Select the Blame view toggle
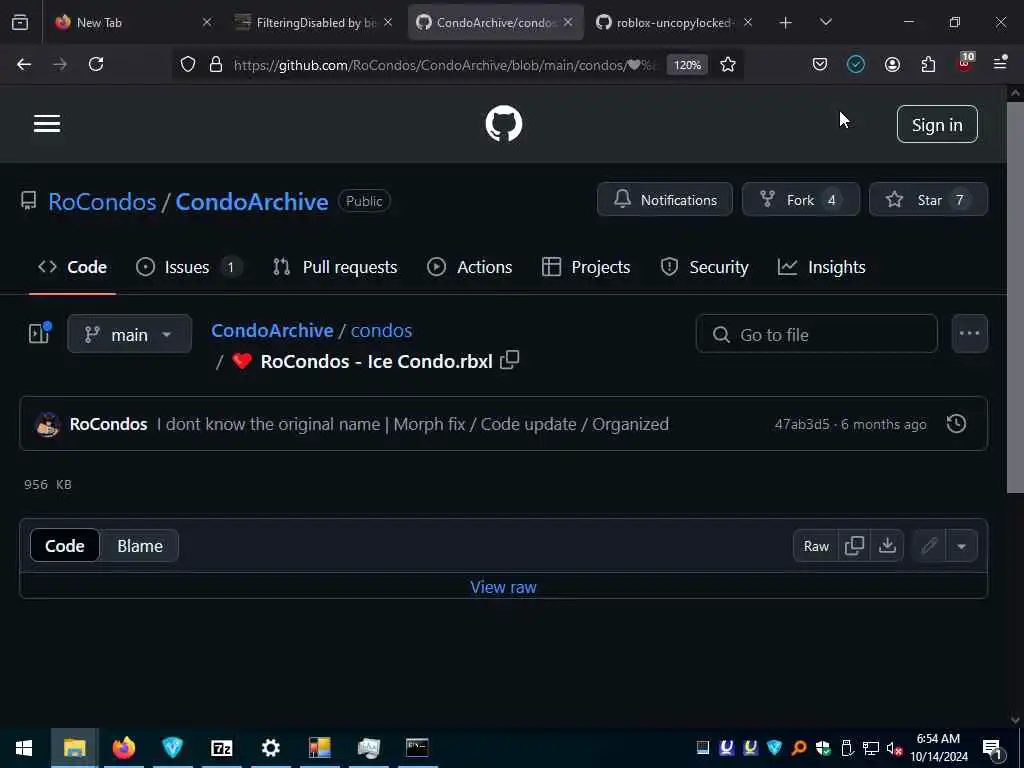The height and width of the screenshot is (768, 1024). click(140, 545)
